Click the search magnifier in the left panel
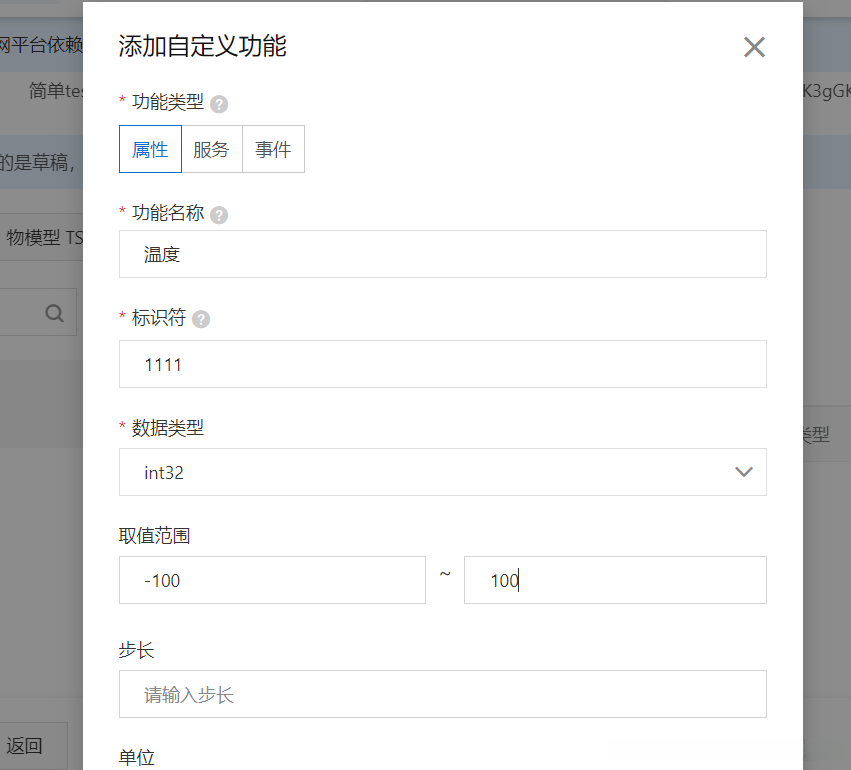Image resolution: width=851 pixels, height=770 pixels. [x=55, y=312]
